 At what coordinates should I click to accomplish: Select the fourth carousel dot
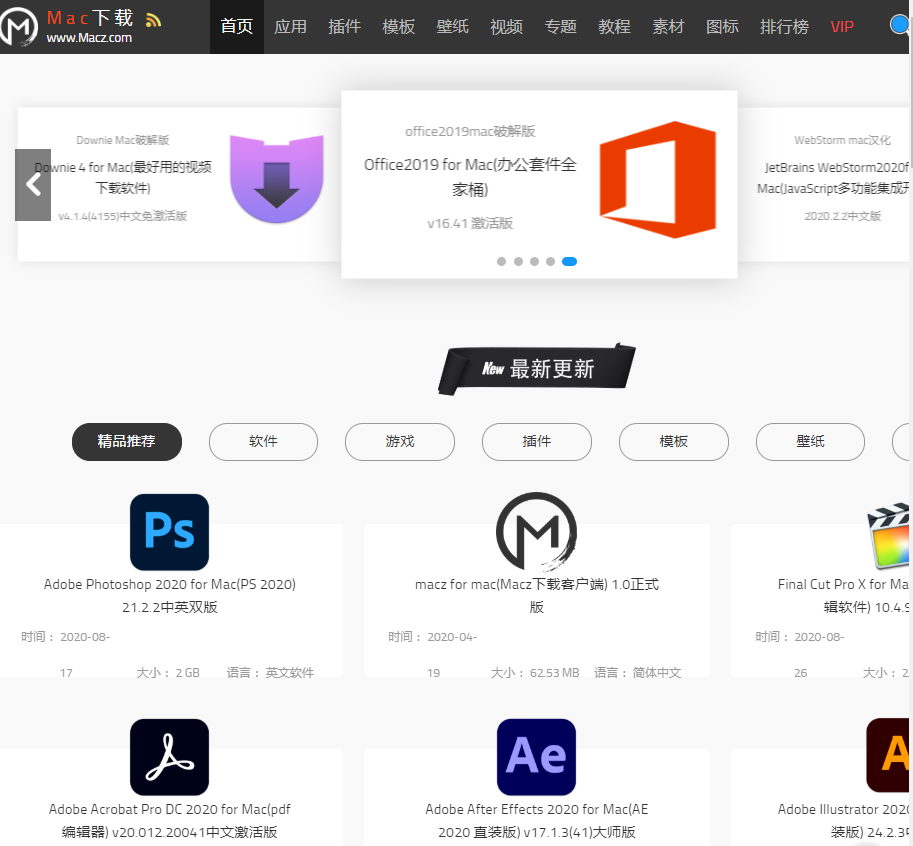coord(550,261)
